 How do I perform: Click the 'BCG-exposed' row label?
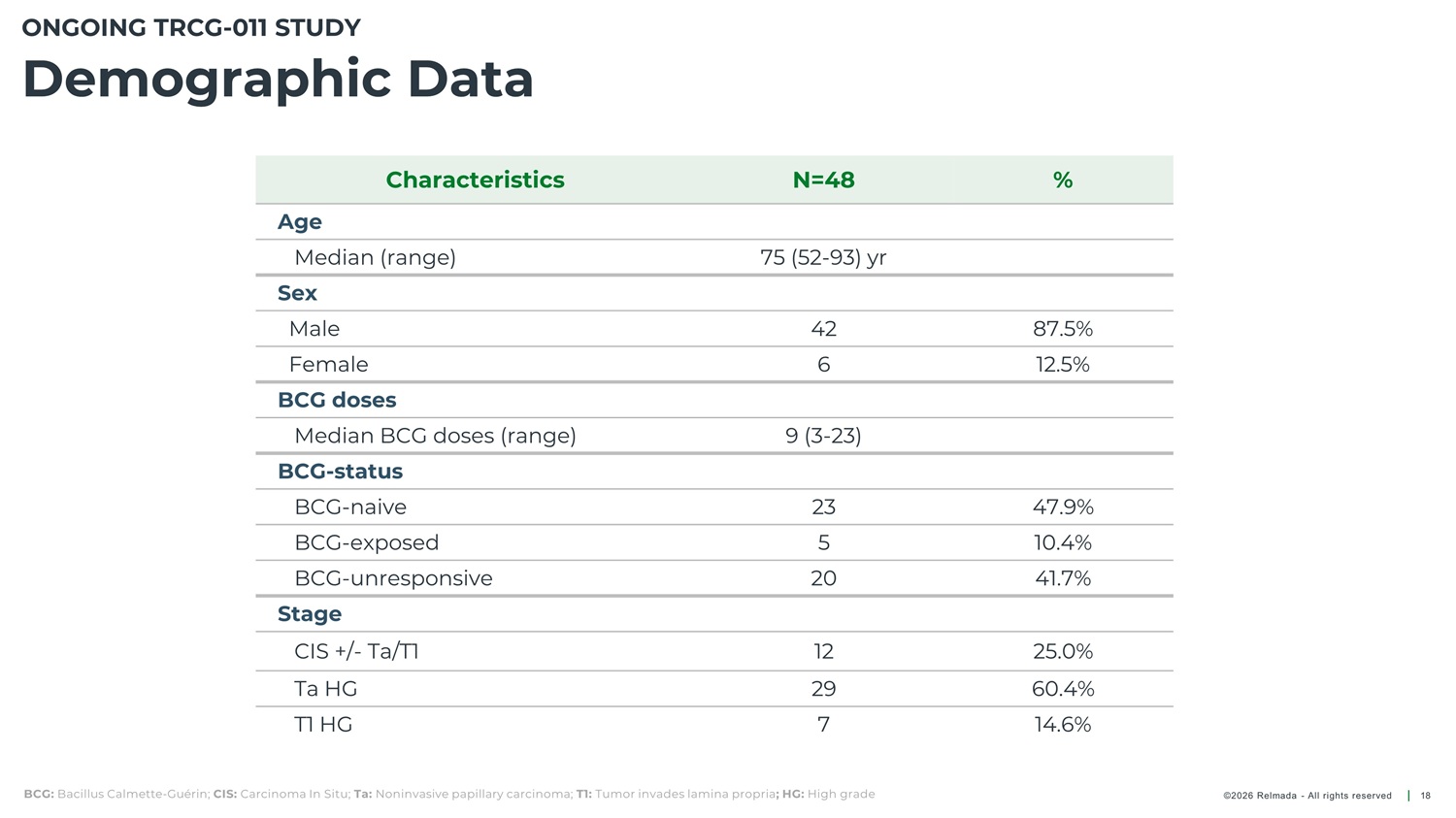366,542
